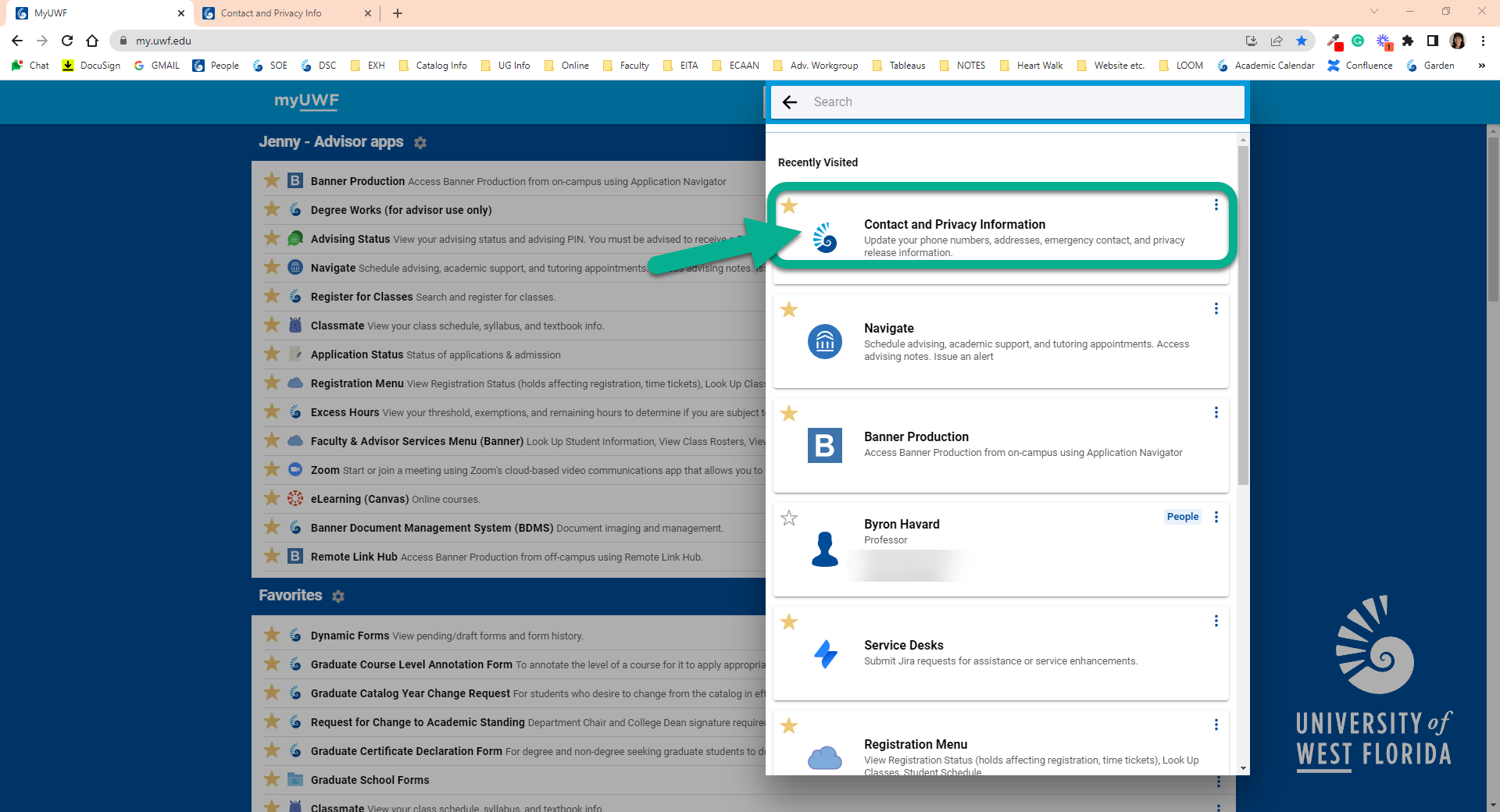Open Adv. Workgroup bookmark folder
1500x812 pixels.
pyautogui.click(x=816, y=66)
